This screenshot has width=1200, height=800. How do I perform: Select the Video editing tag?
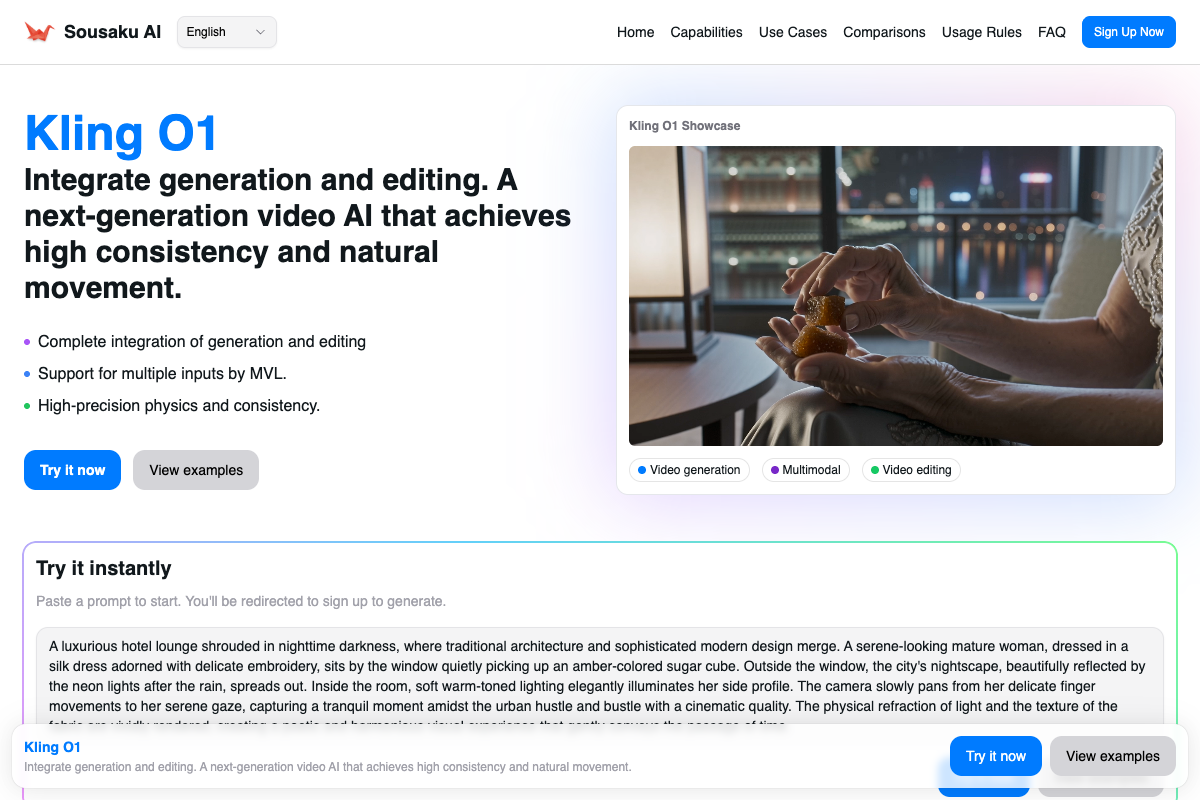[x=911, y=470]
